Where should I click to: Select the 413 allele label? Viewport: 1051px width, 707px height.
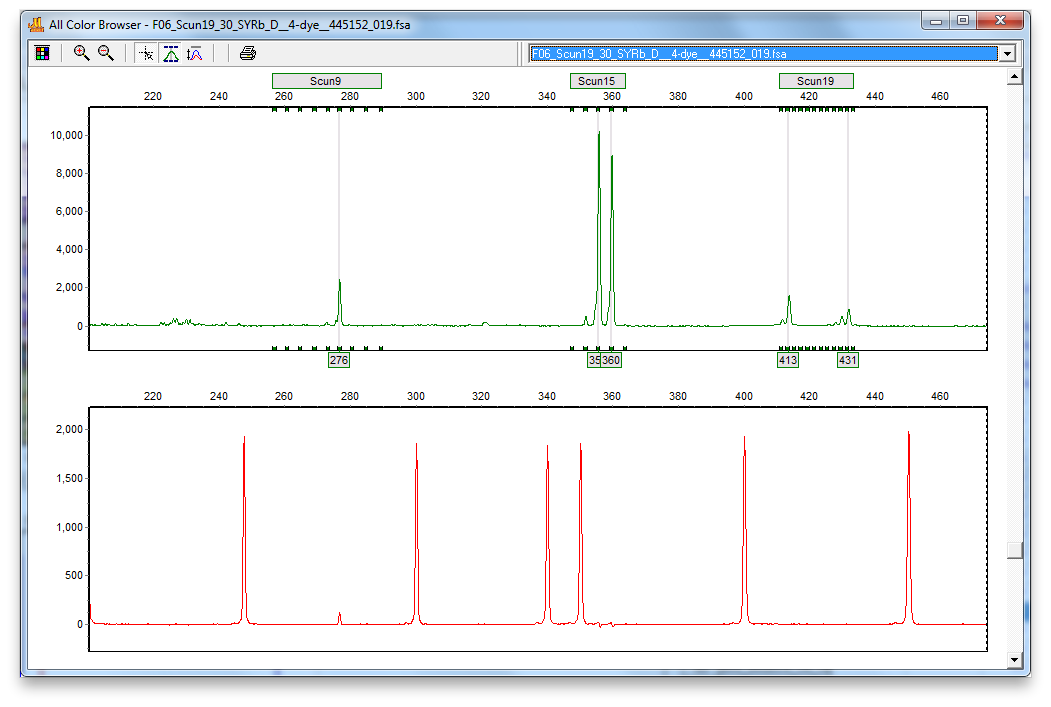(788, 360)
